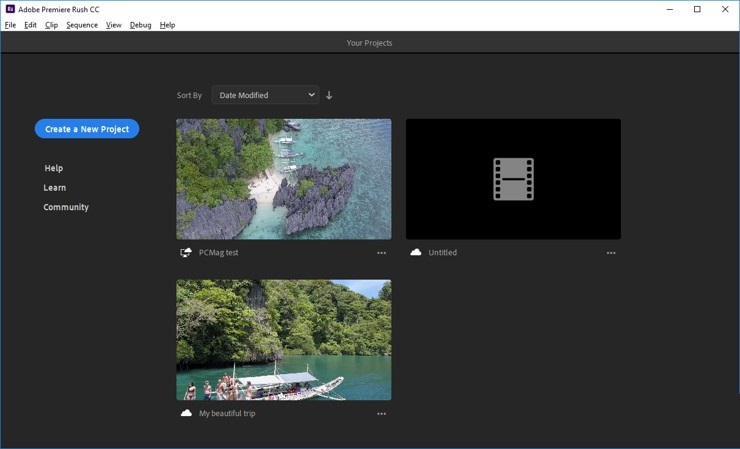Screen dimensions: 740x449
Task: Open the Clip menu
Action: pyautogui.click(x=51, y=25)
